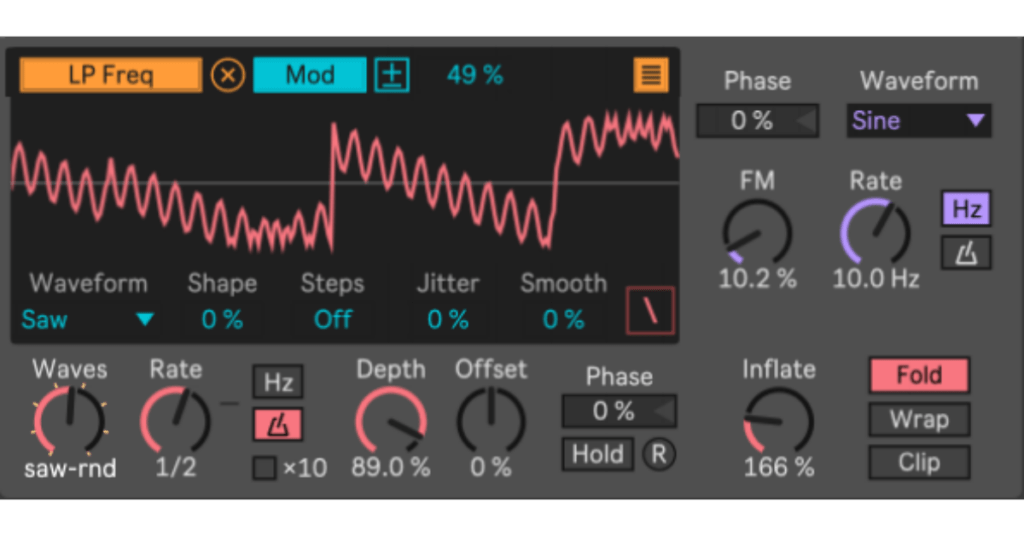The width and height of the screenshot is (1024, 536).
Task: Click the saw-rnd value text
Action: click(x=70, y=468)
